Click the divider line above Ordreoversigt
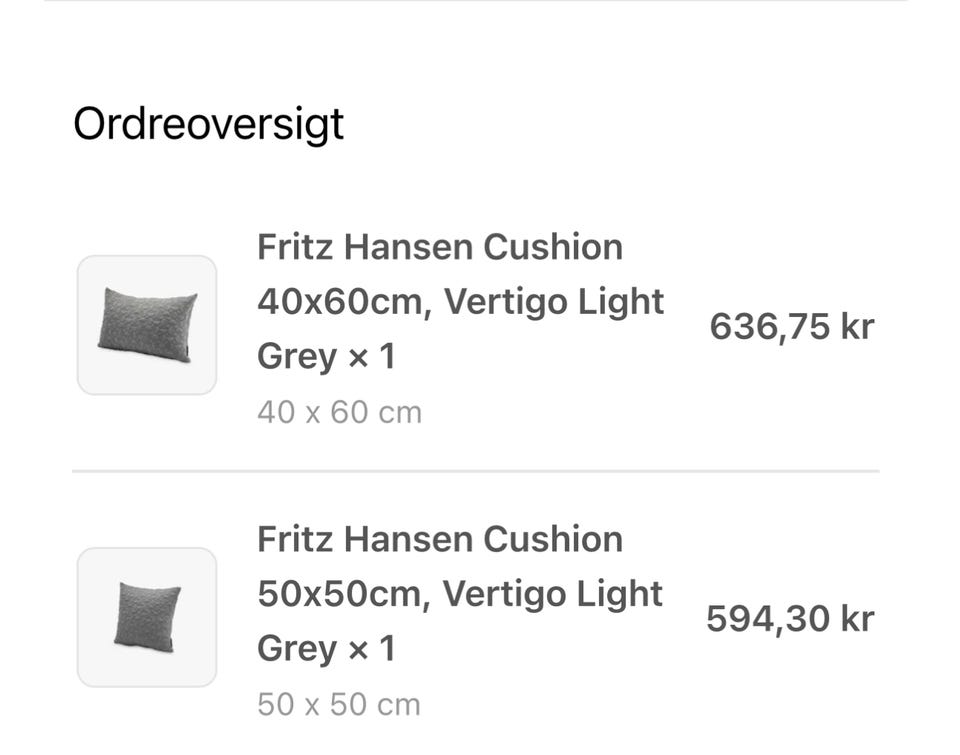The height and width of the screenshot is (755, 960). click(476, 1)
